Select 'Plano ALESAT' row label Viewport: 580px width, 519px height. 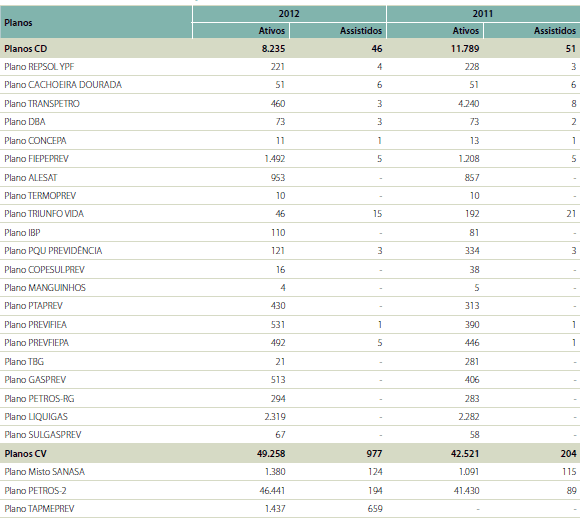[31, 178]
